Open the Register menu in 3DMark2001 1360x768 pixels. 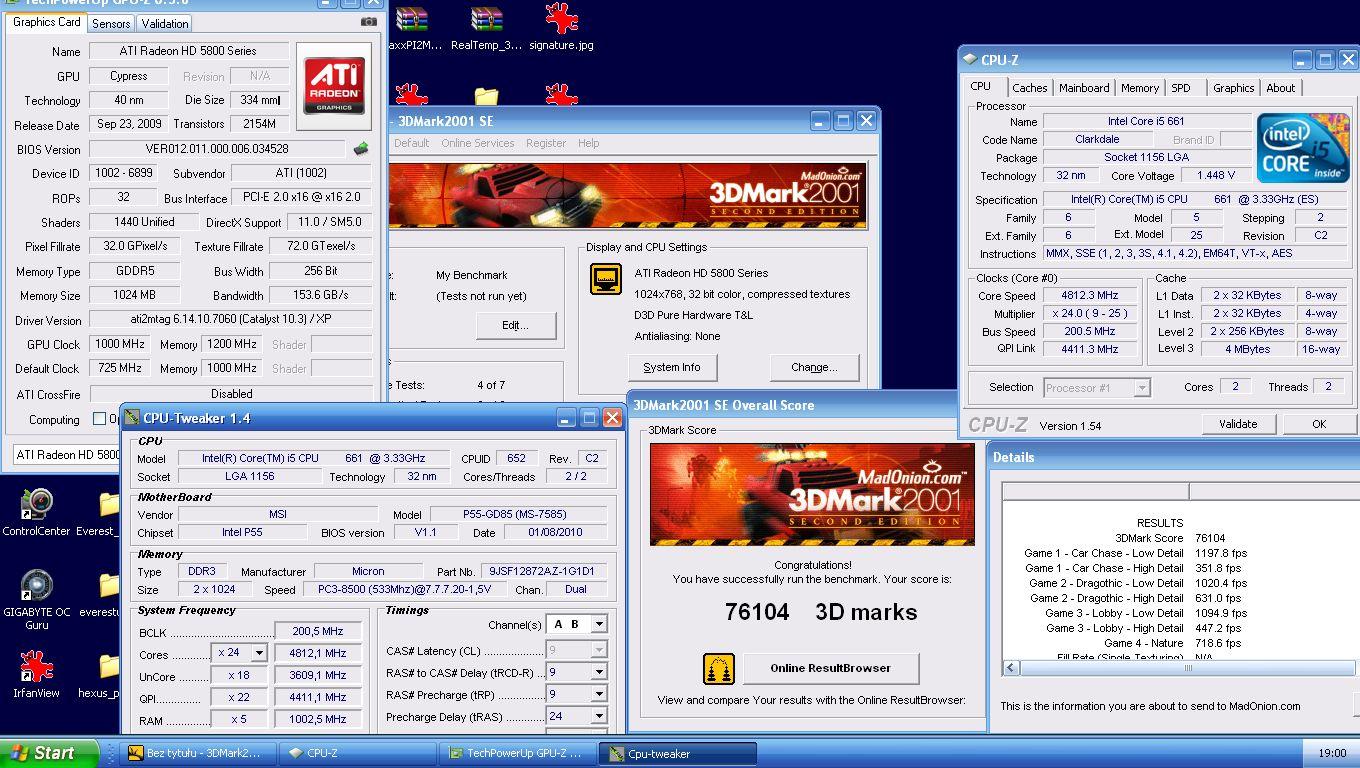tap(546, 143)
